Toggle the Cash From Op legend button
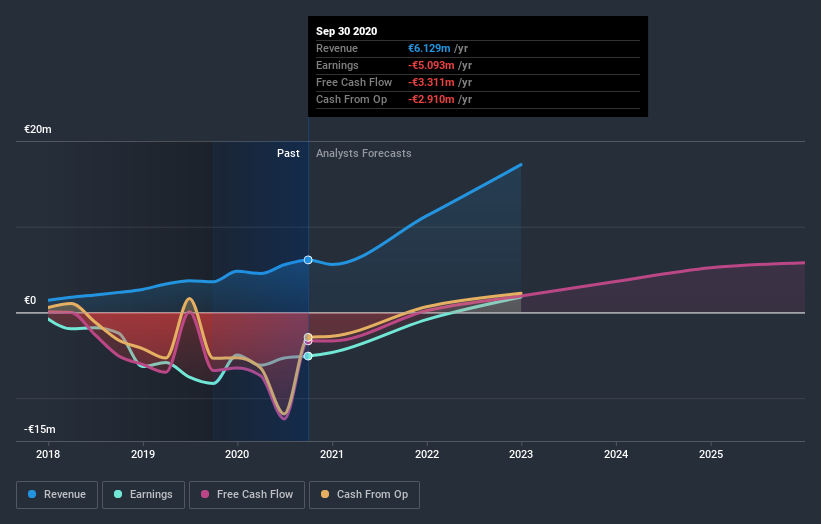 click(364, 495)
